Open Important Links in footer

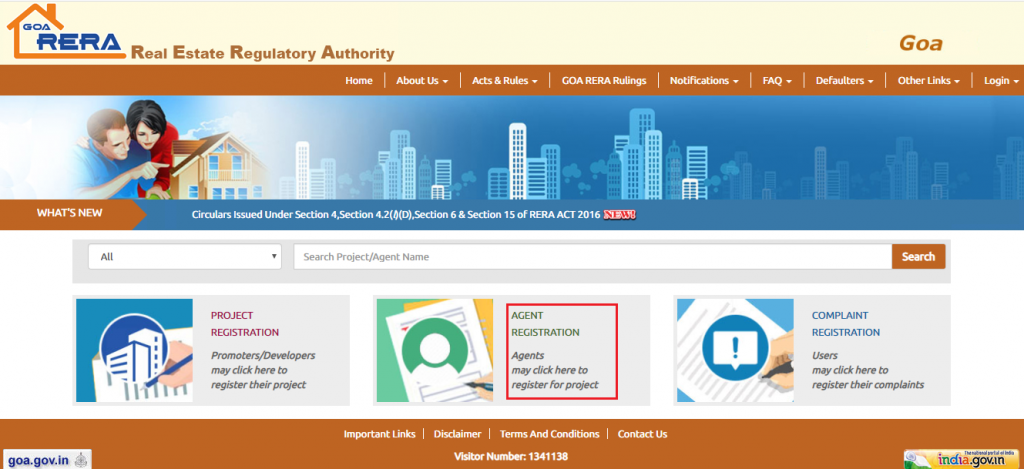(379, 434)
